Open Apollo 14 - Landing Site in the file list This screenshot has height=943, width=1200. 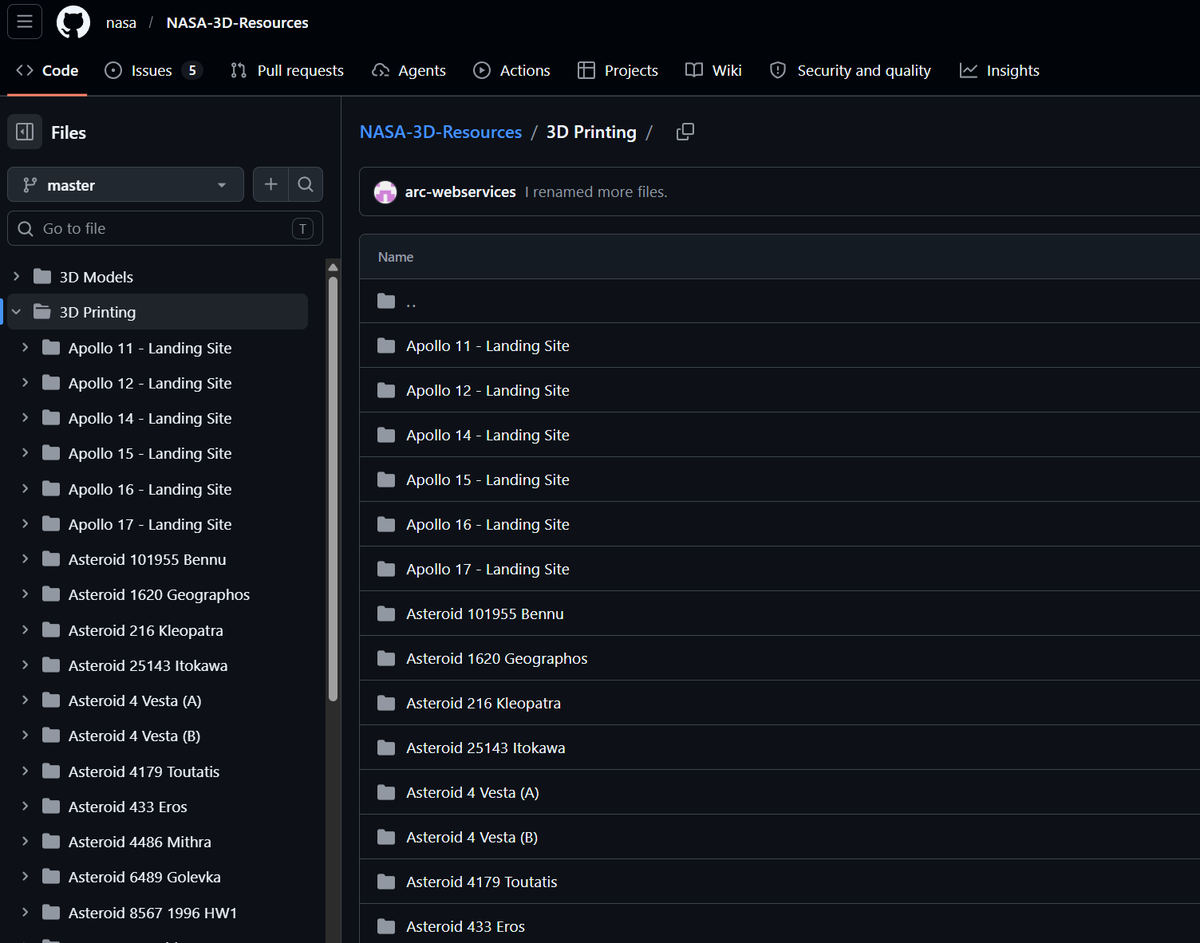pos(488,435)
